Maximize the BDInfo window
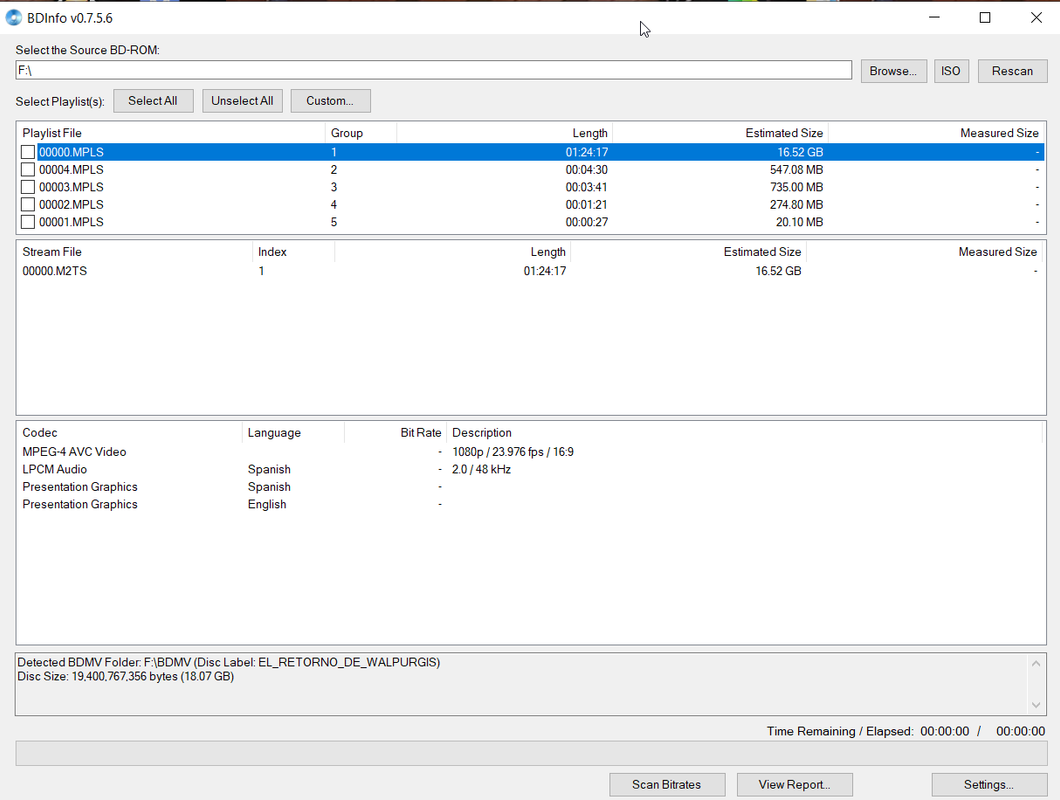 click(985, 18)
